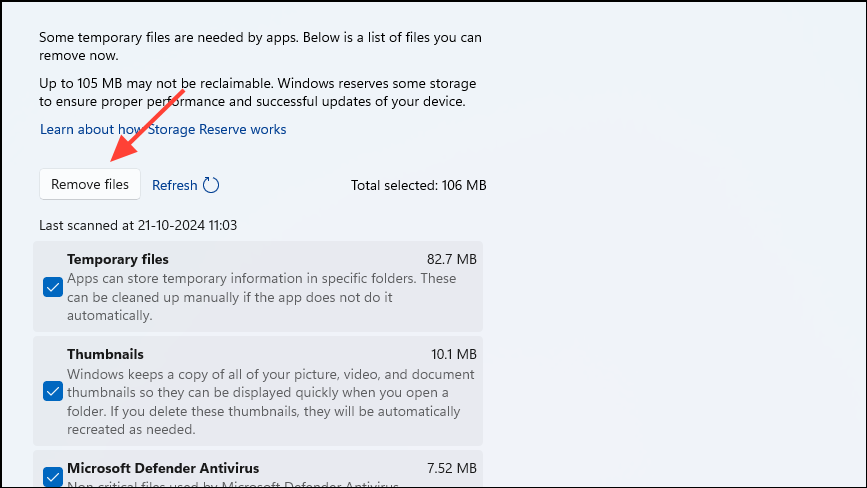Click the Refresh text link
The image size is (867, 488).
click(x=174, y=185)
